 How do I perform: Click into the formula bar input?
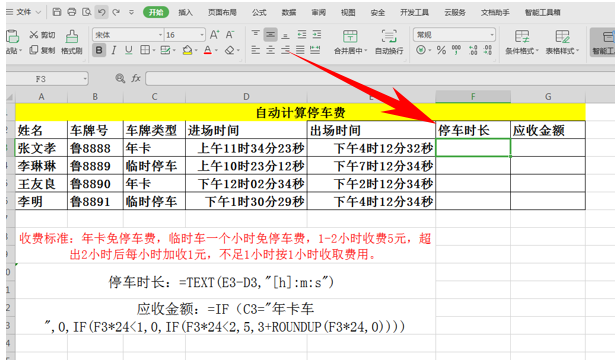coord(380,78)
